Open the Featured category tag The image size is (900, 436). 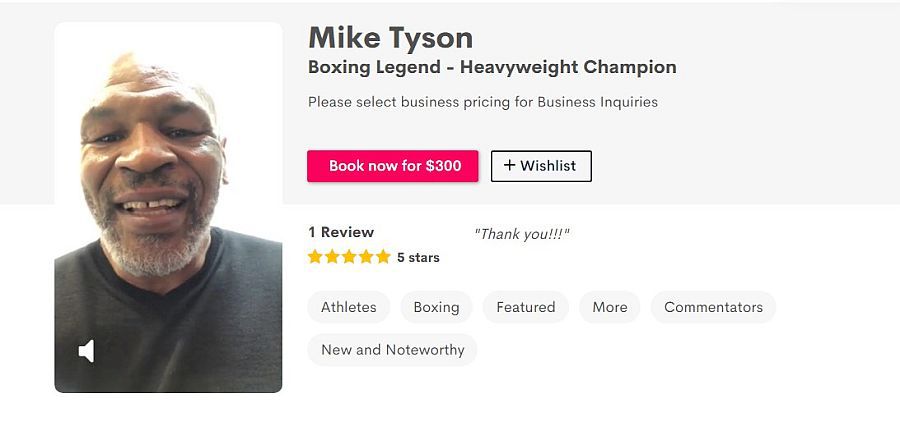coord(525,307)
